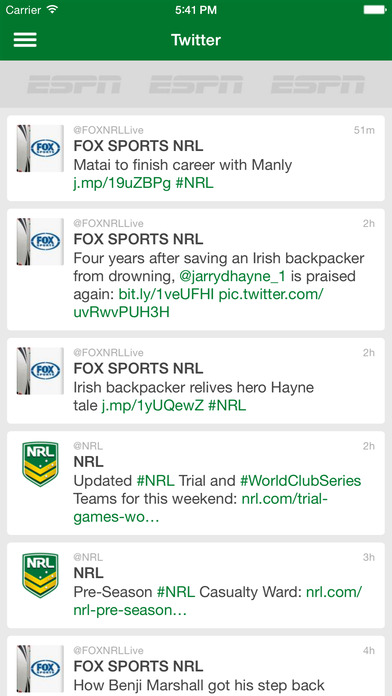This screenshot has width=392, height=696.
Task: Open the nrl.com/nrl-pre-season link
Action: (x=218, y=601)
